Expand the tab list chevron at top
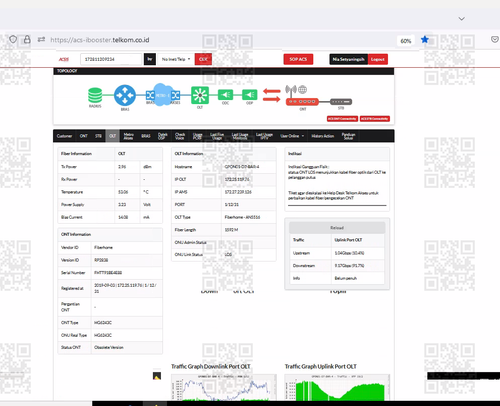500x406 pixels. (x=462, y=19)
